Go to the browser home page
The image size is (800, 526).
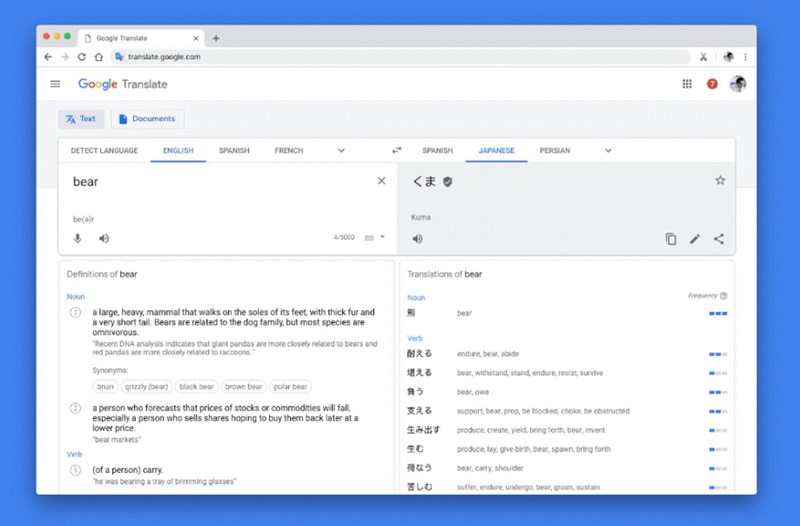(x=99, y=57)
